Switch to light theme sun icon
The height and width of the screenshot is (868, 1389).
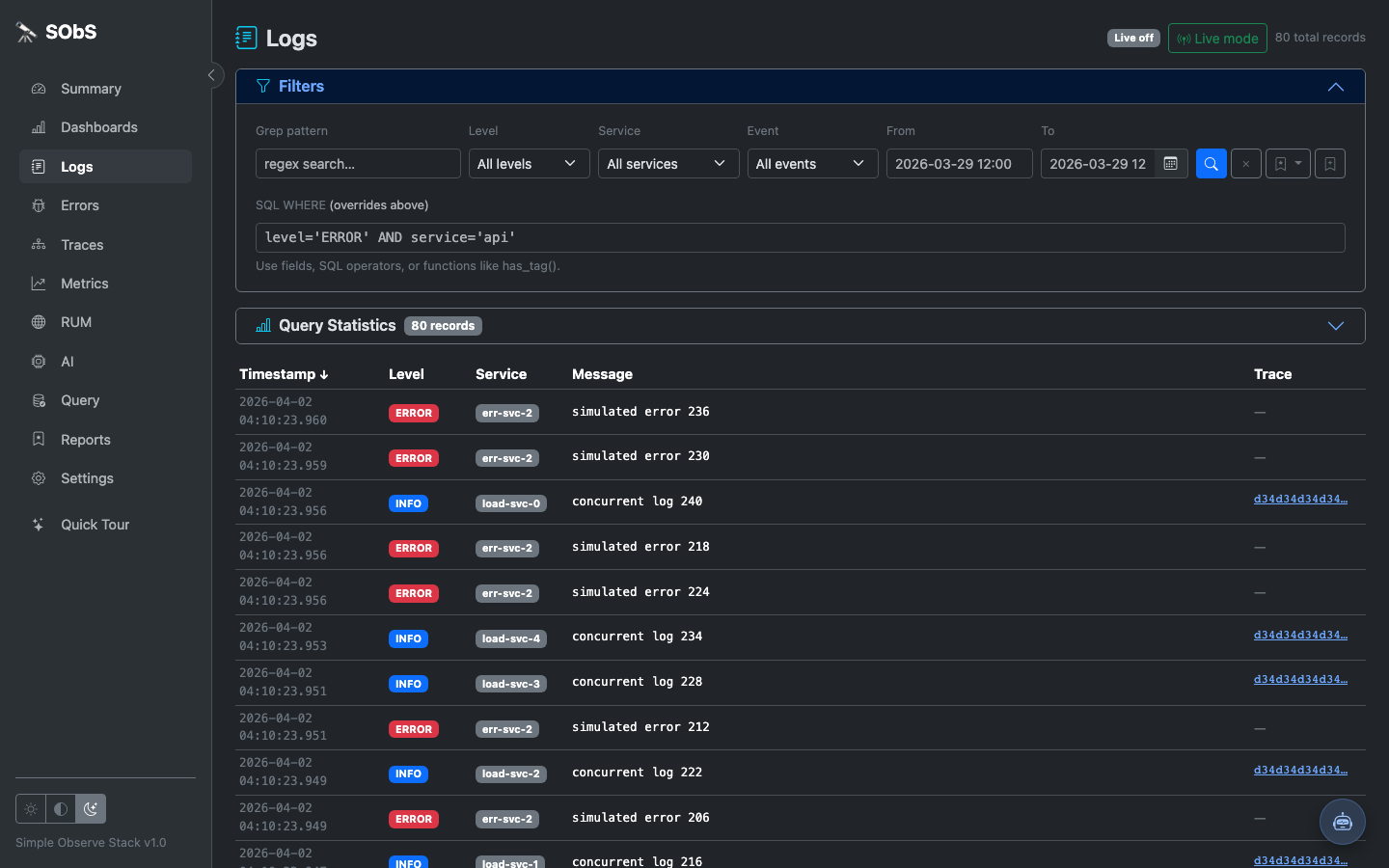pyautogui.click(x=31, y=809)
